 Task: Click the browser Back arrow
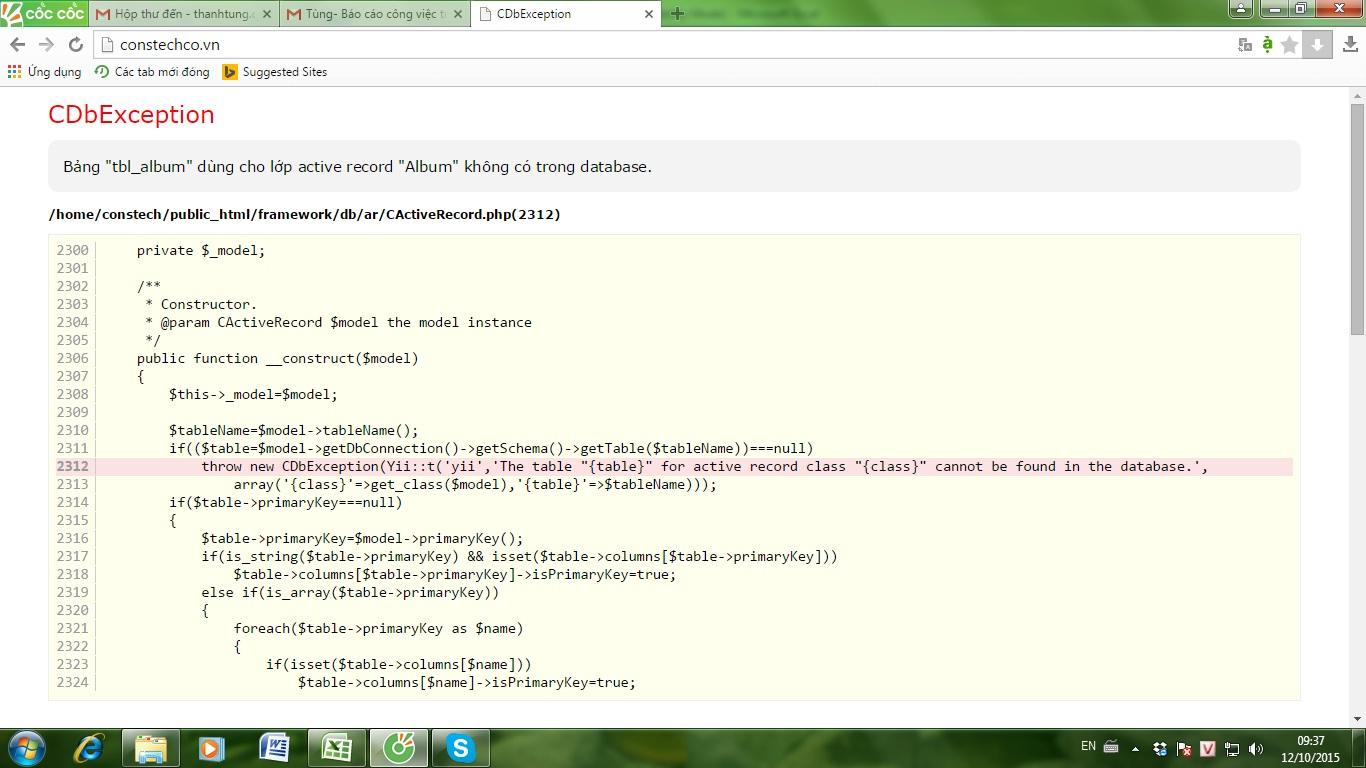(x=17, y=45)
